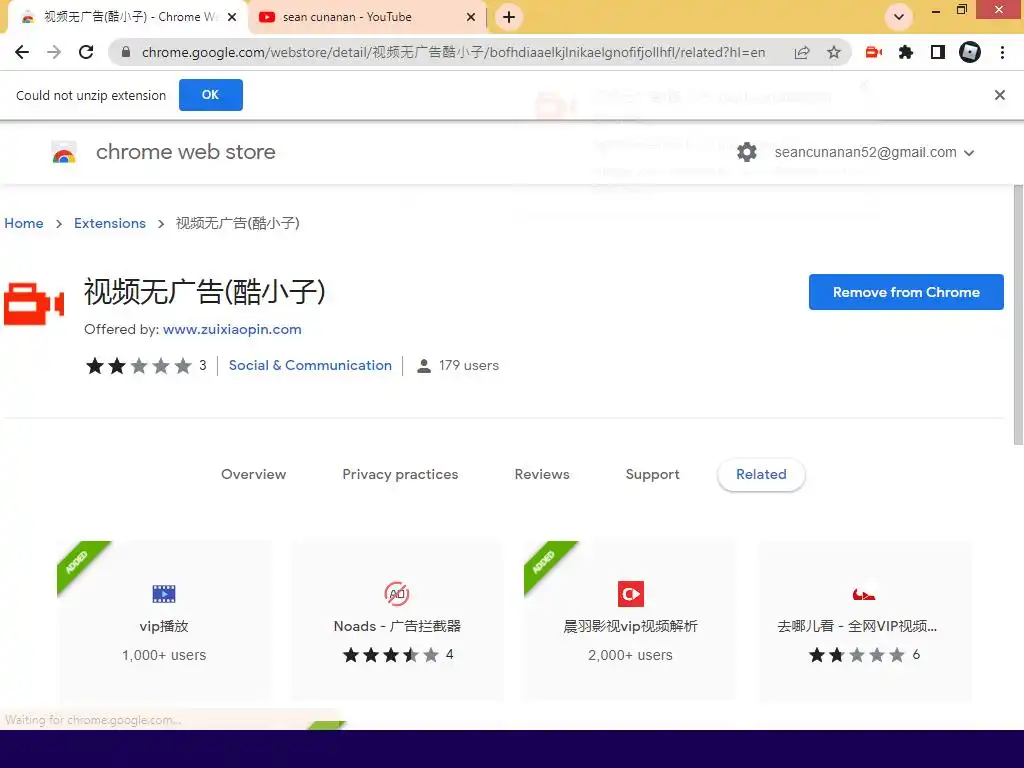Click the 去哪儿看 red shoe icon
This screenshot has height=768, width=1024.
[864, 594]
